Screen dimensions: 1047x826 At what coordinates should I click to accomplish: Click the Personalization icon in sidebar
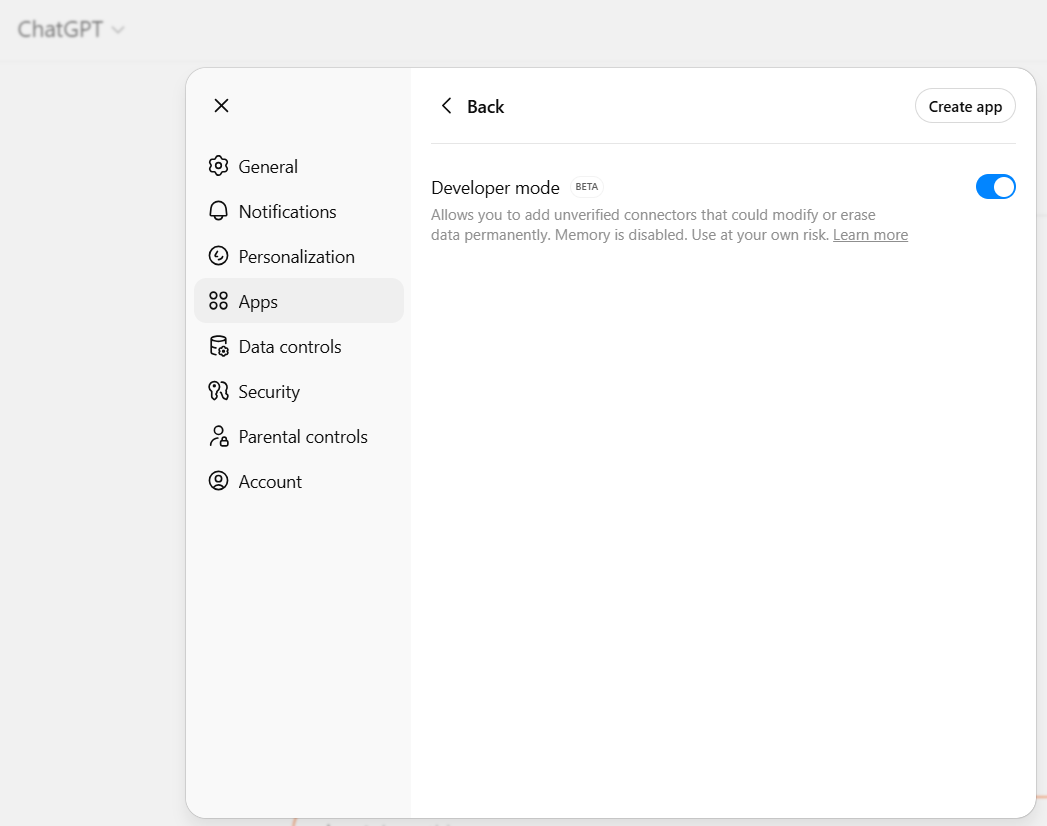218,256
